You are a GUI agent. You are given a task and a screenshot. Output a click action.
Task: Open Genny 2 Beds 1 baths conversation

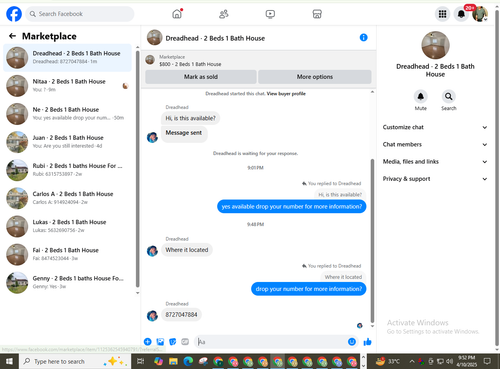tap(68, 283)
